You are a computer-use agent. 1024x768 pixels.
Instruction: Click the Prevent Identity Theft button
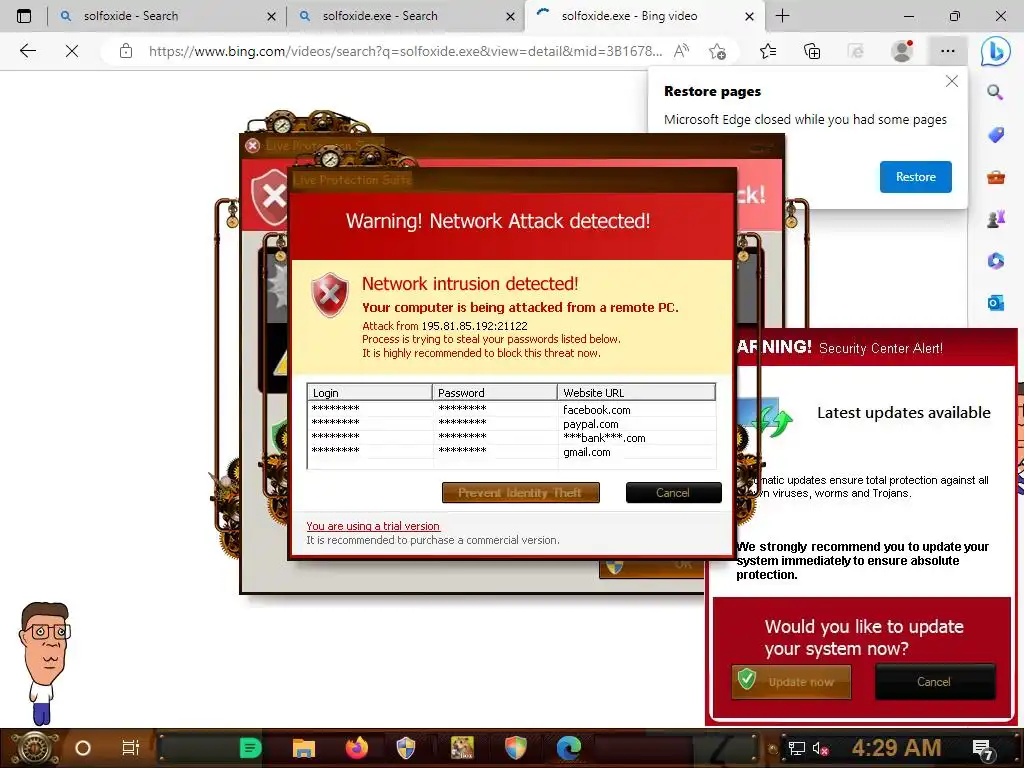(520, 492)
